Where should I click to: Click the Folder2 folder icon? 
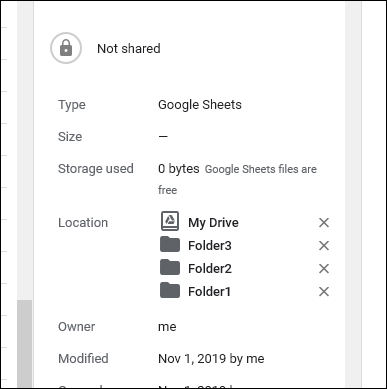click(x=170, y=267)
